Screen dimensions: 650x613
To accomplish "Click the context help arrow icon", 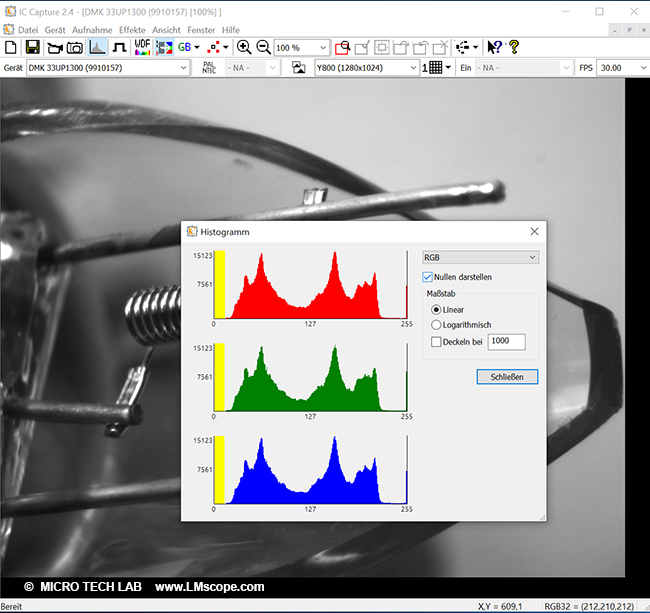I will (x=494, y=47).
